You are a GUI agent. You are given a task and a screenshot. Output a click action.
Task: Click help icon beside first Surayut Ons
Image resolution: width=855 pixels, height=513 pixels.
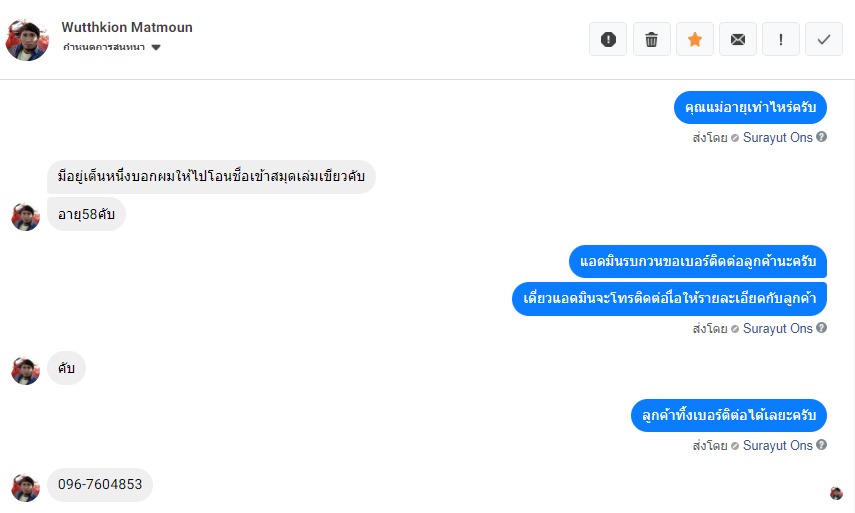click(822, 137)
